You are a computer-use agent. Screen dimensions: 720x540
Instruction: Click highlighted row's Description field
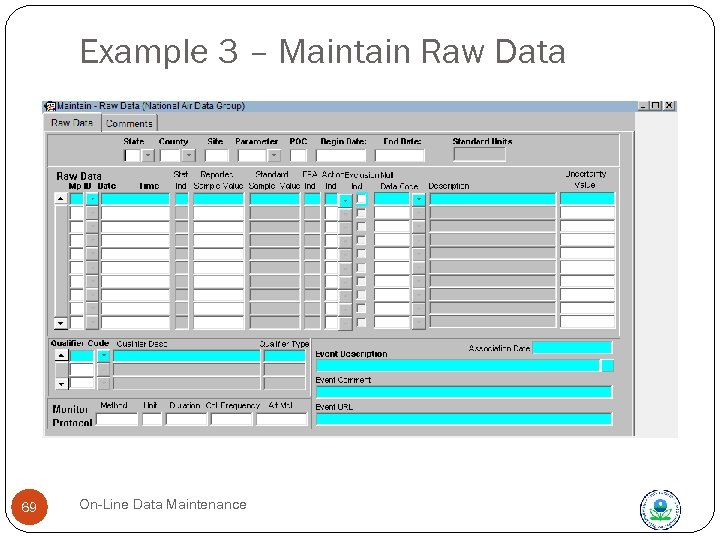493,199
